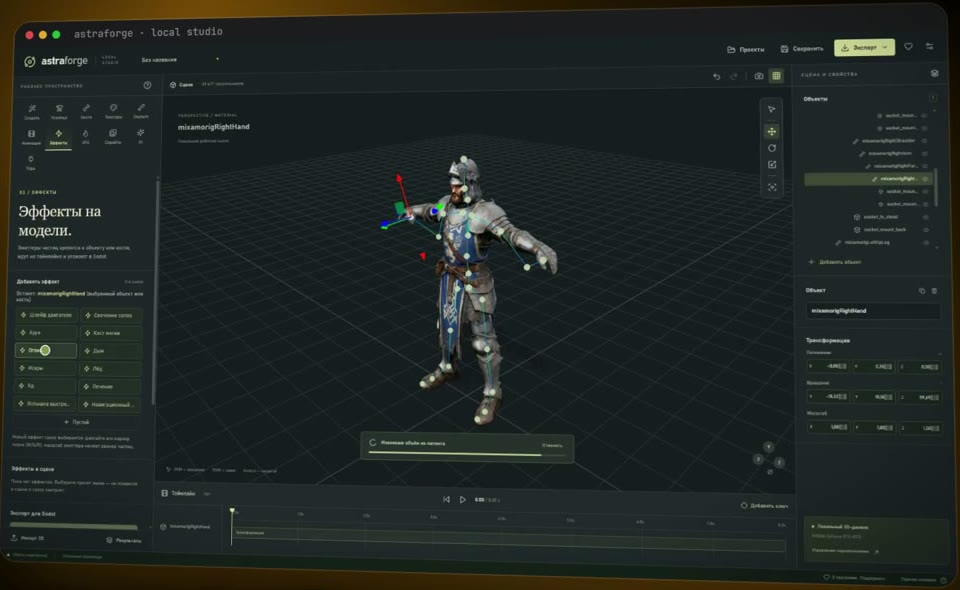960x590 pixels.
Task: Click the Сохранить button
Action: coord(802,49)
